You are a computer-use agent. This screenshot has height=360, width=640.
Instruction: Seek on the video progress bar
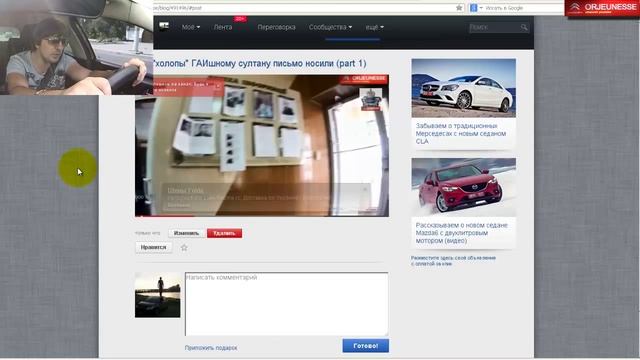tap(262, 215)
